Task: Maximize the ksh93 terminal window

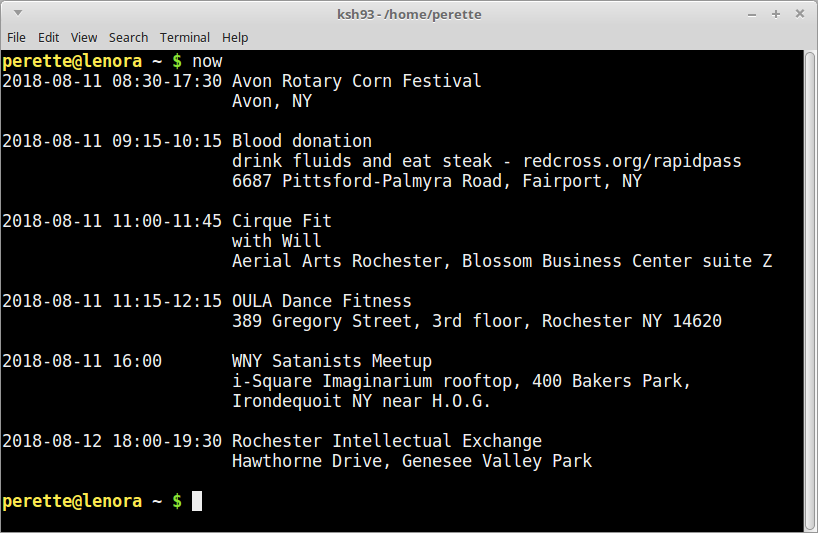Action: [x=776, y=14]
